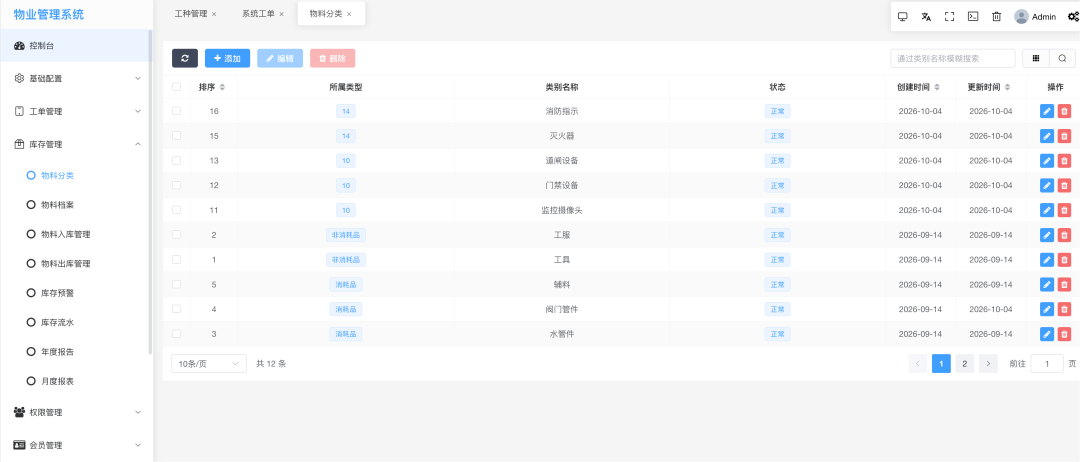Open the 10条/页 page size dropdown

[x=209, y=364]
